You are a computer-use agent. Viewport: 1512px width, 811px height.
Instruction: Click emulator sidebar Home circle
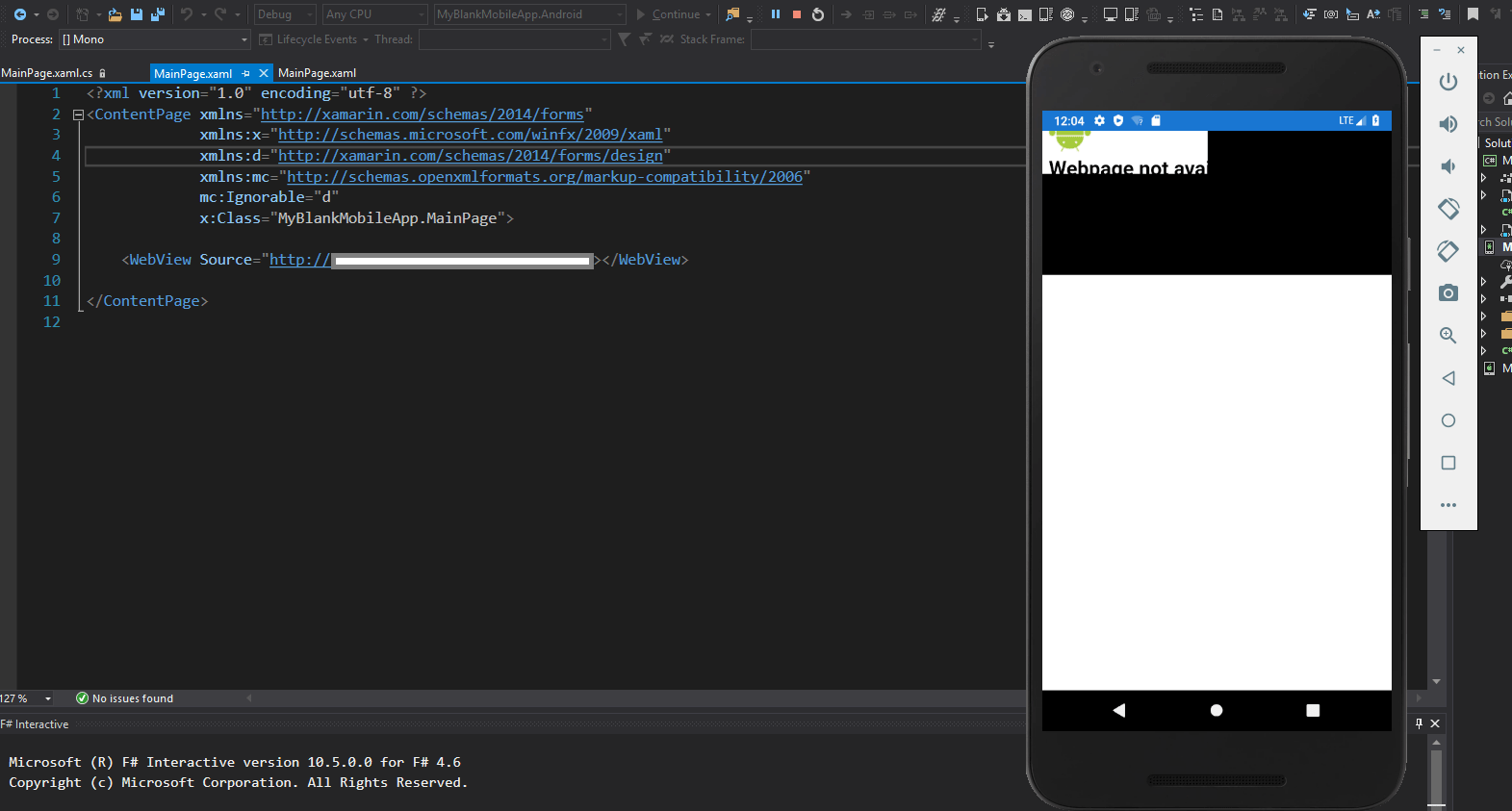pos(1448,420)
